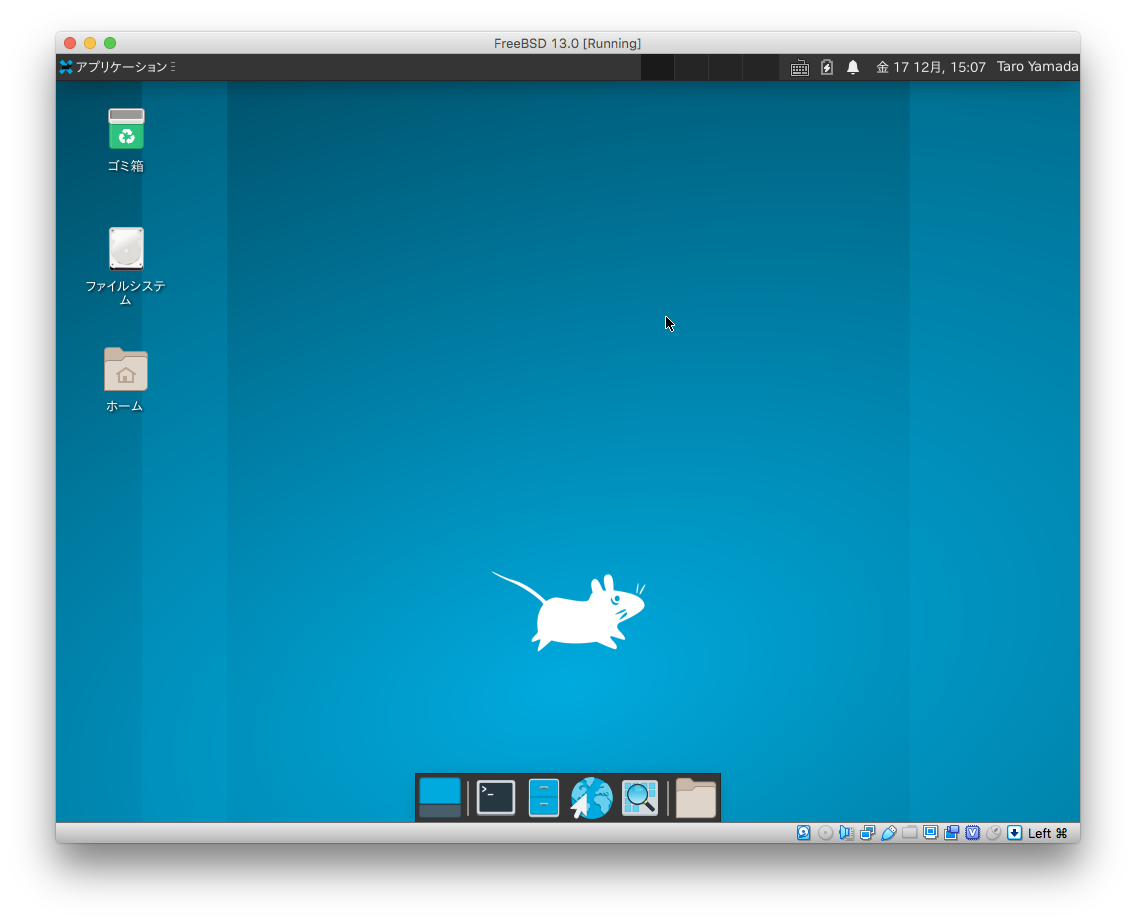Image resolution: width=1136 pixels, height=923 pixels.
Task: Open the terminal emulator from the dock
Action: (x=496, y=798)
